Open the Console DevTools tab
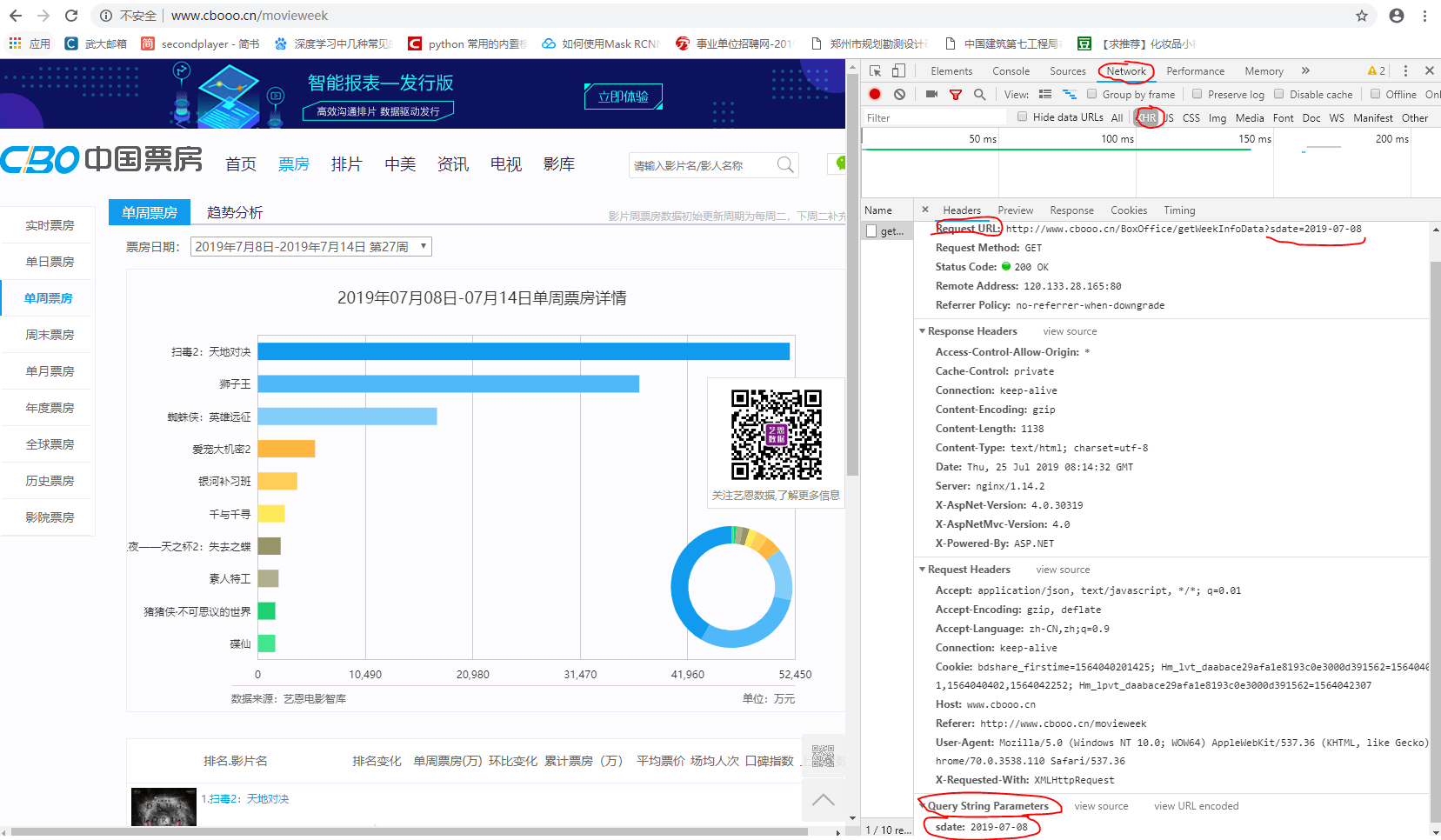 pyautogui.click(x=1011, y=71)
